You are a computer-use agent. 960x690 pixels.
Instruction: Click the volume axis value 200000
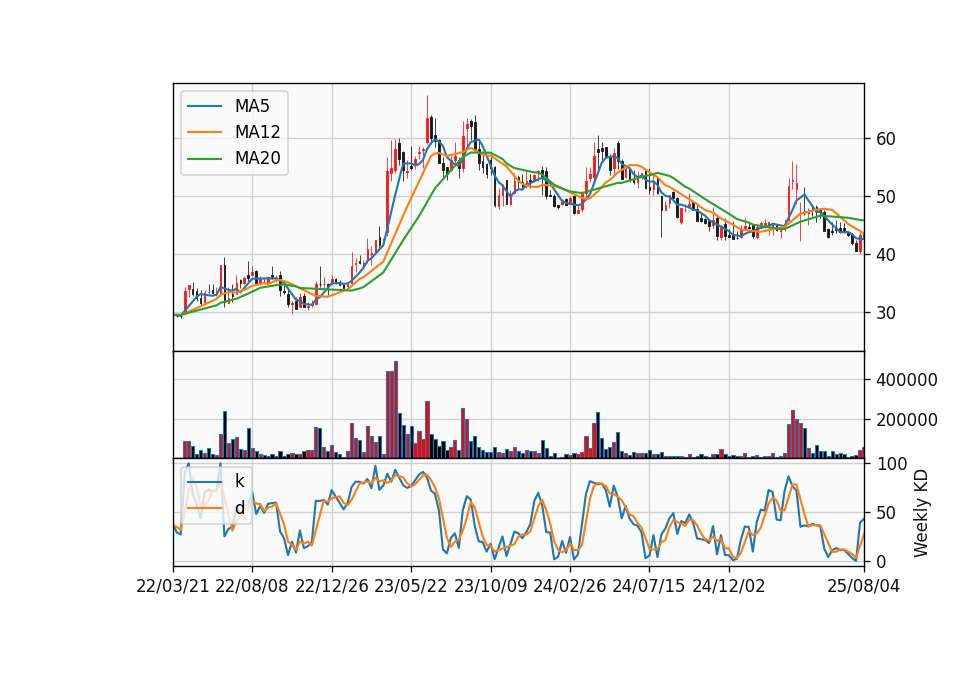(907, 420)
